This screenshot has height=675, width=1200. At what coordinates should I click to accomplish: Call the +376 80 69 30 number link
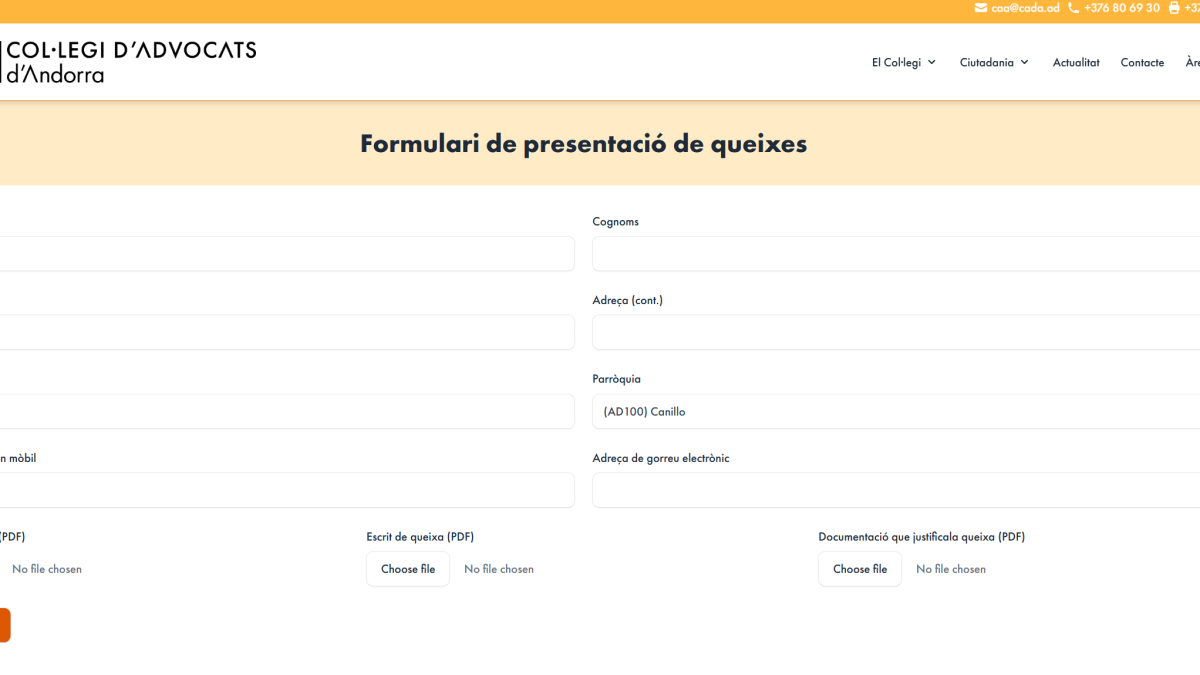[1122, 8]
